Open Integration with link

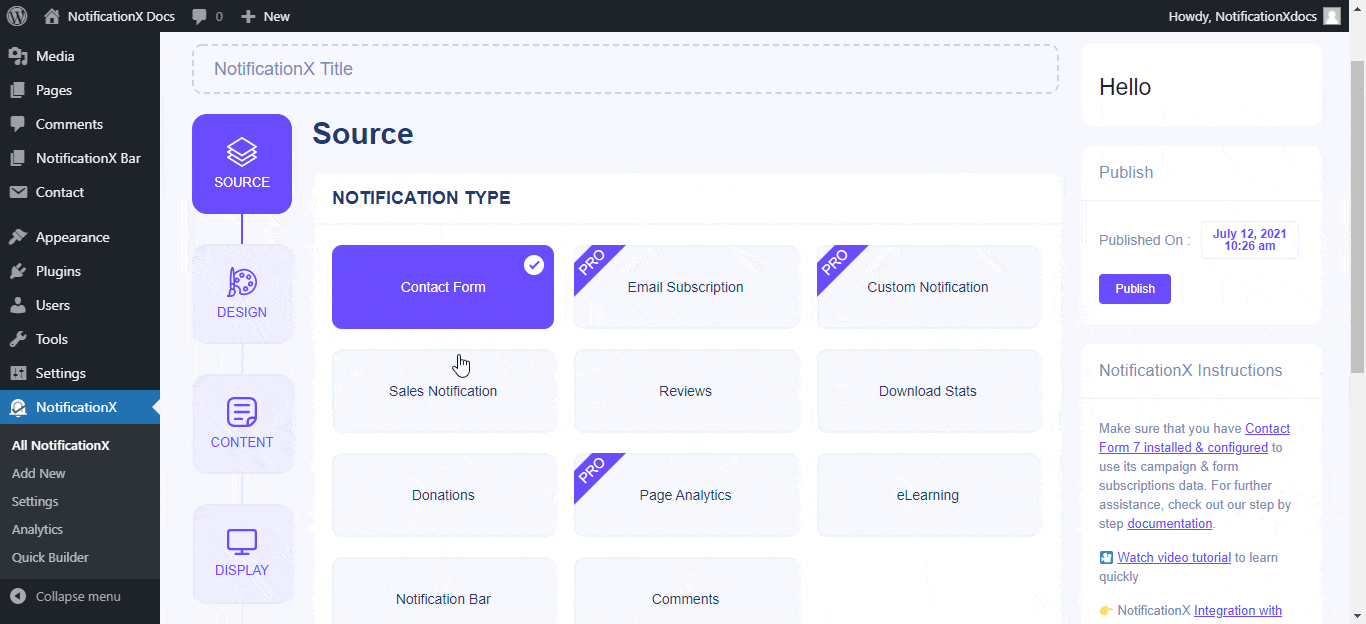1237,611
